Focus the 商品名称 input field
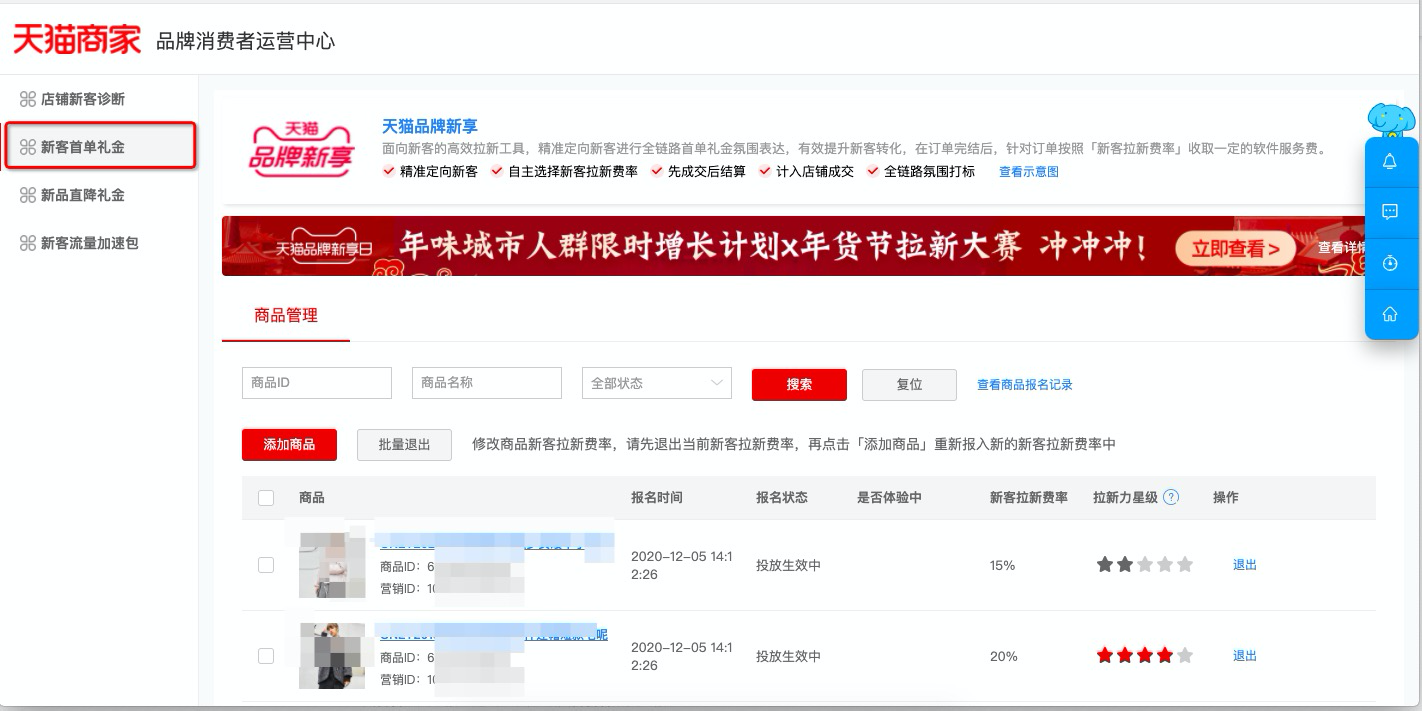This screenshot has width=1422, height=711. coord(487,383)
